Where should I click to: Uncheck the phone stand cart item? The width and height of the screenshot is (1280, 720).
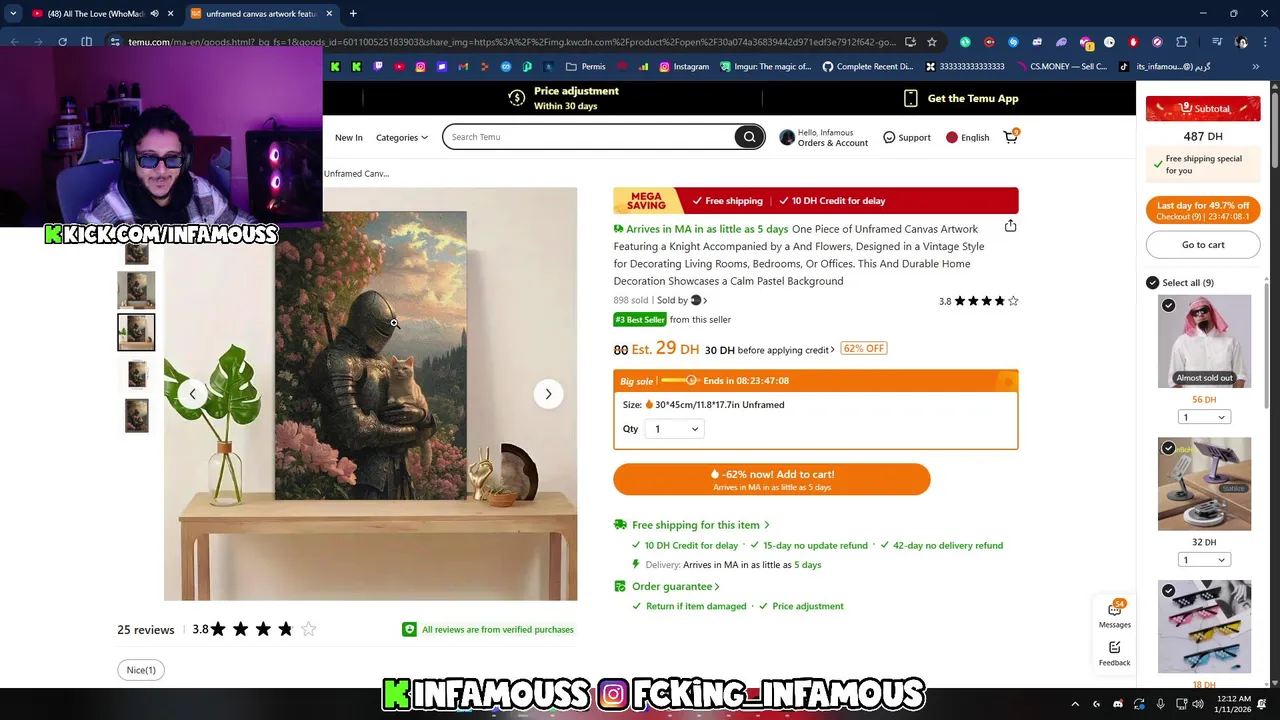tap(1168, 448)
